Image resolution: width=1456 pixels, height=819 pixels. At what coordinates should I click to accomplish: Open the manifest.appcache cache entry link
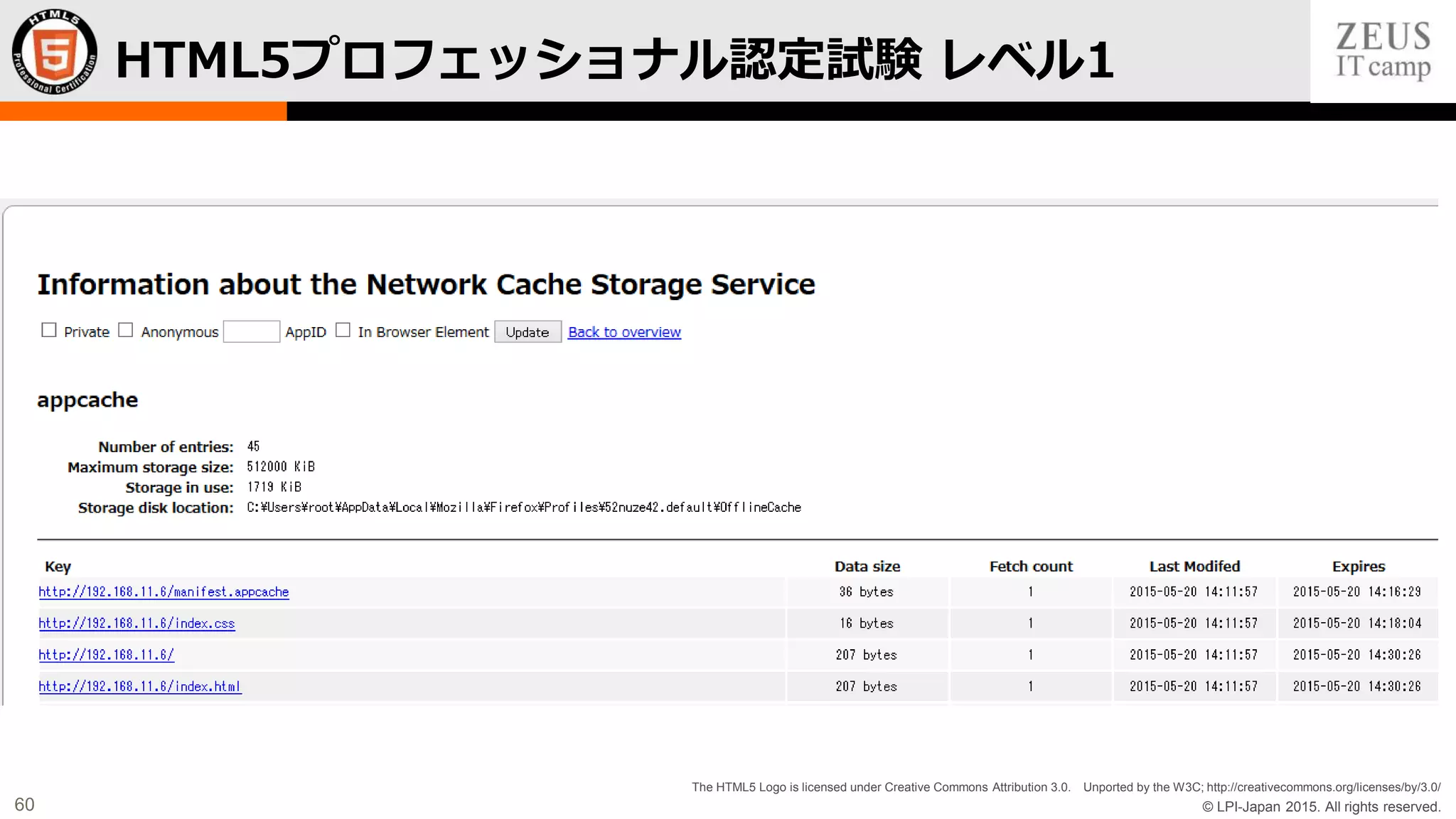tap(164, 591)
